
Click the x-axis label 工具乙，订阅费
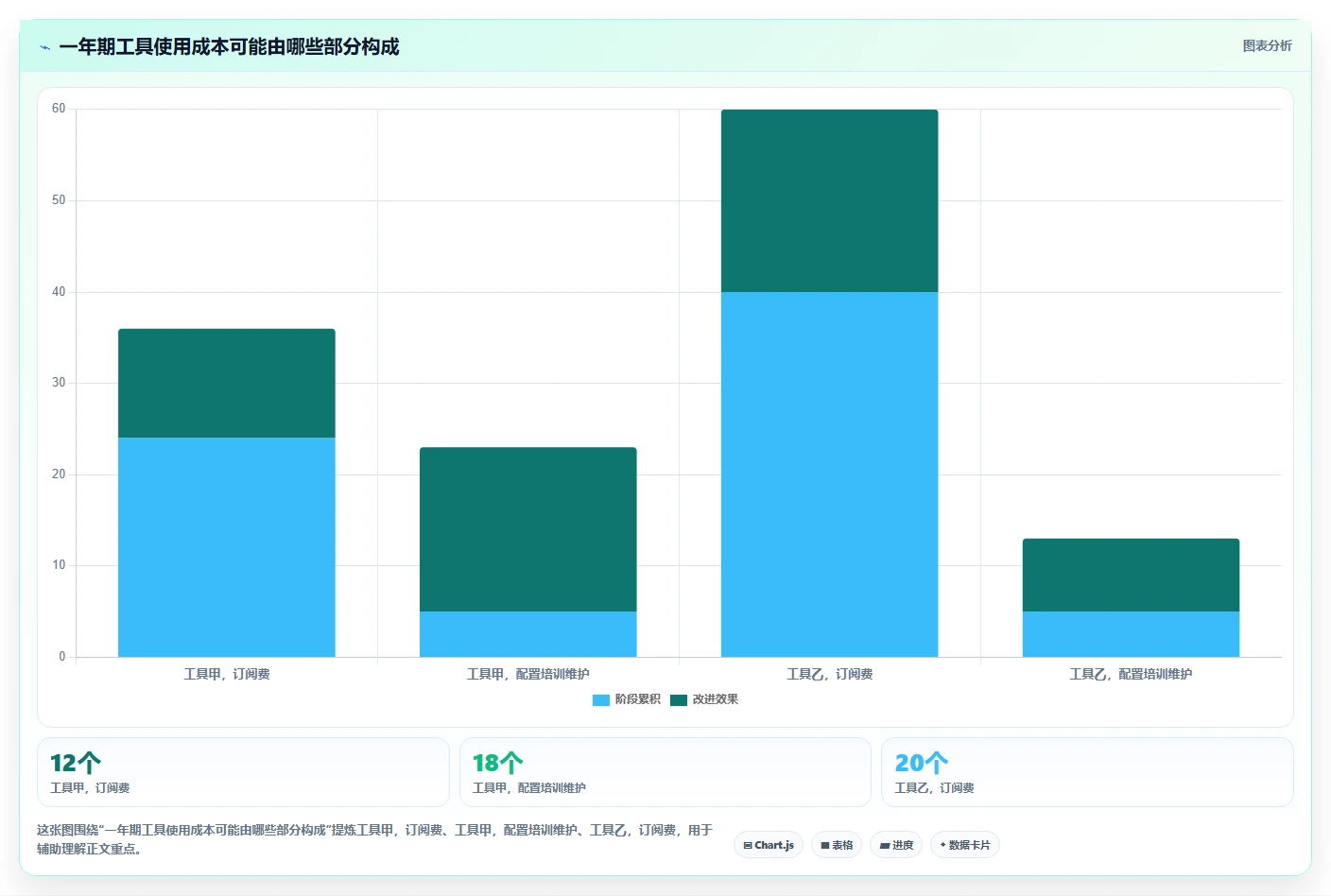(830, 675)
